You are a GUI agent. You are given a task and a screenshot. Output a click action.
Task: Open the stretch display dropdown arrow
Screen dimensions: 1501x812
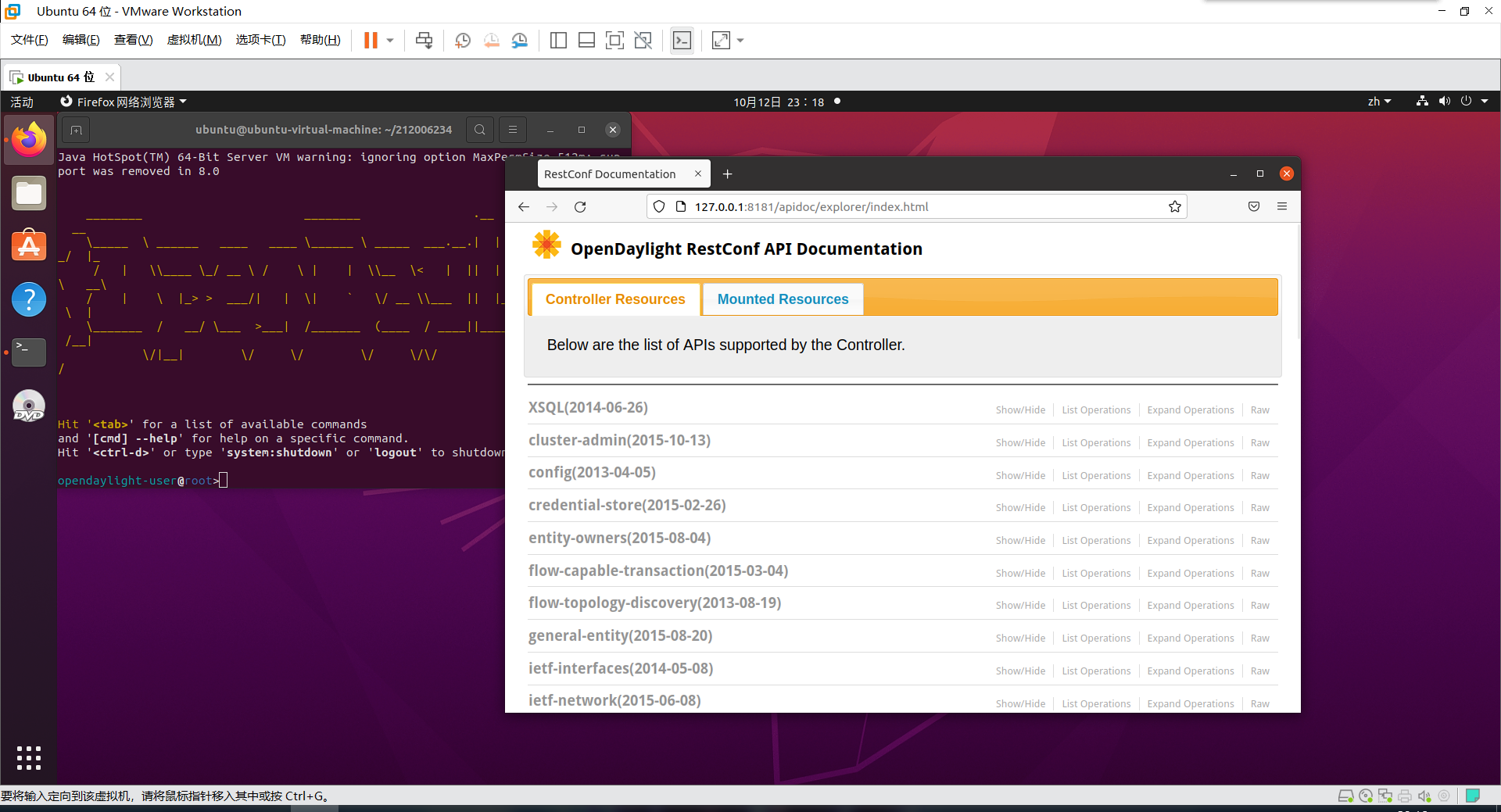point(740,41)
